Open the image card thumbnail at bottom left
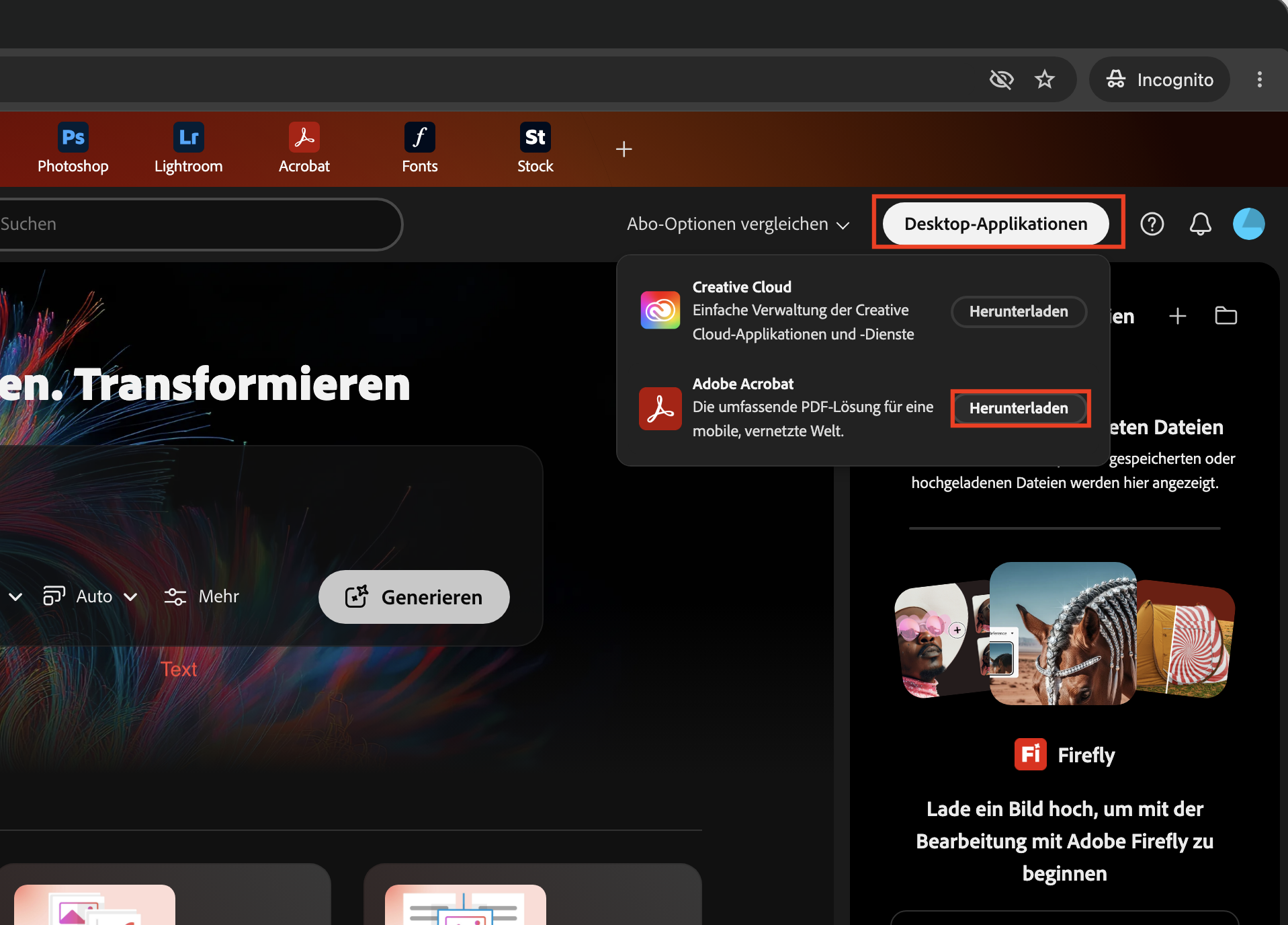The width and height of the screenshot is (1288, 925). [x=95, y=905]
